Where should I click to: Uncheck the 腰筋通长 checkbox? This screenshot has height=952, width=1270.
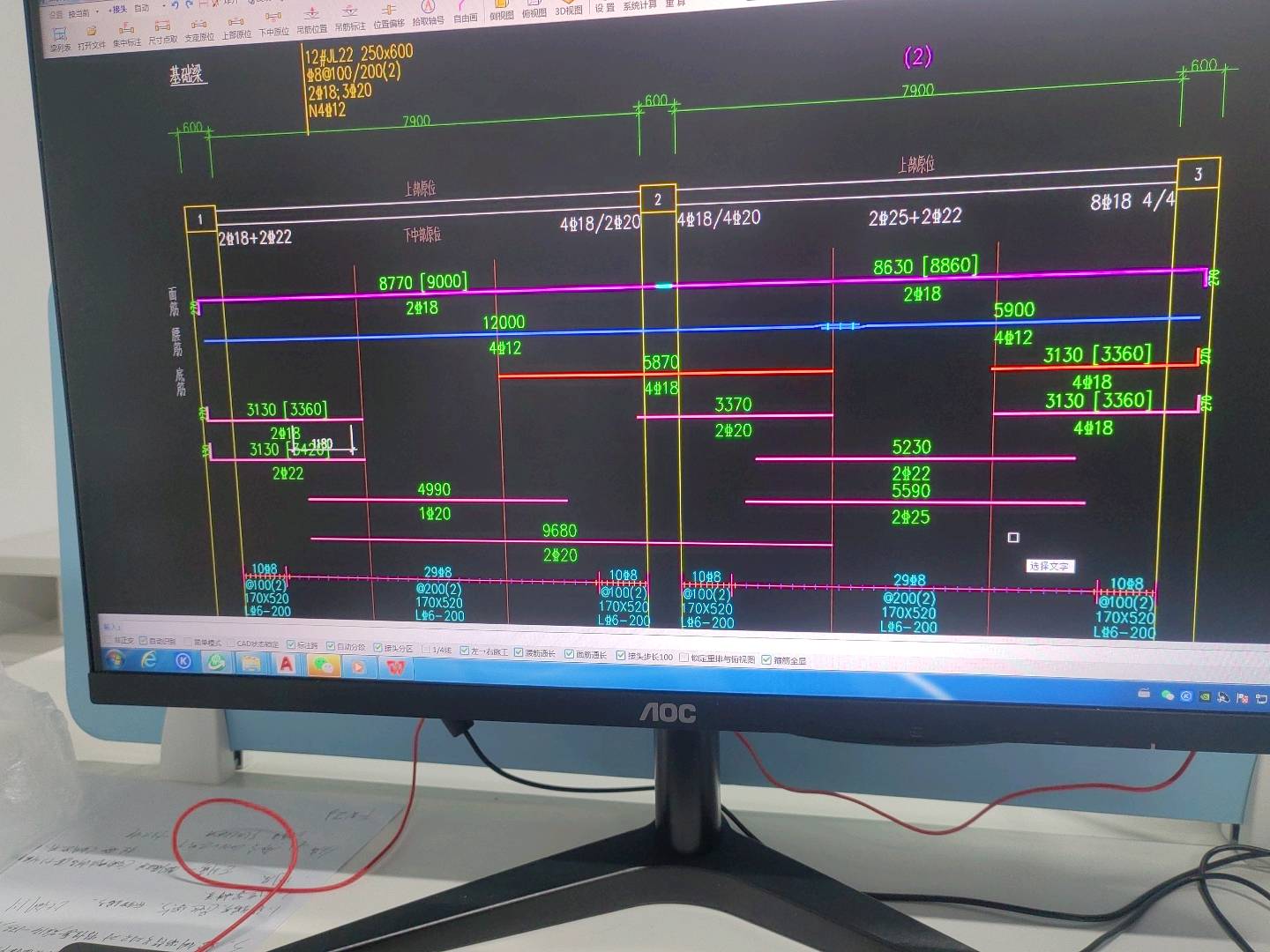(x=519, y=652)
